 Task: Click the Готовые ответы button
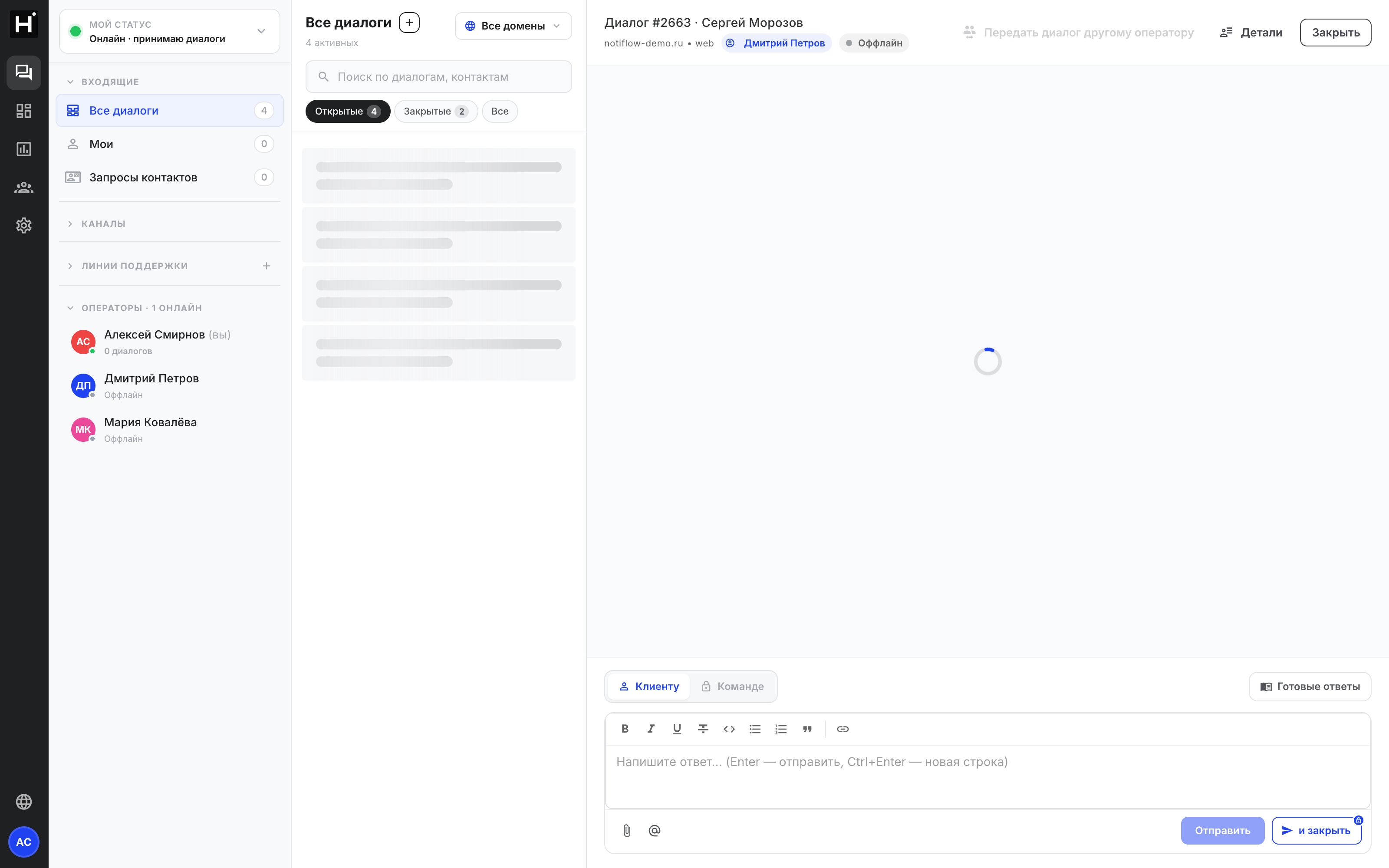(1310, 686)
